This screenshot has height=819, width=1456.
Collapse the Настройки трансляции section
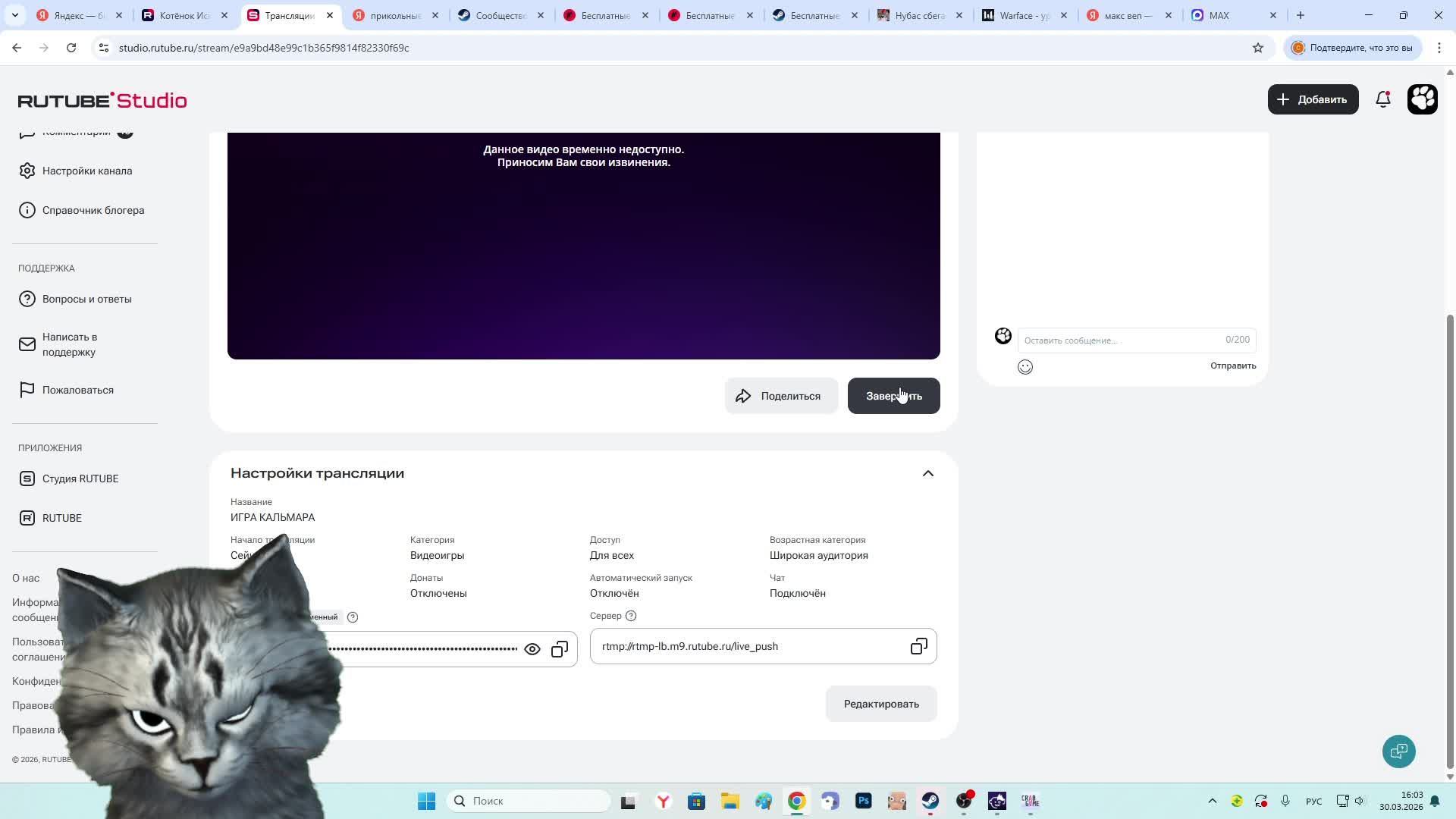[x=927, y=473]
